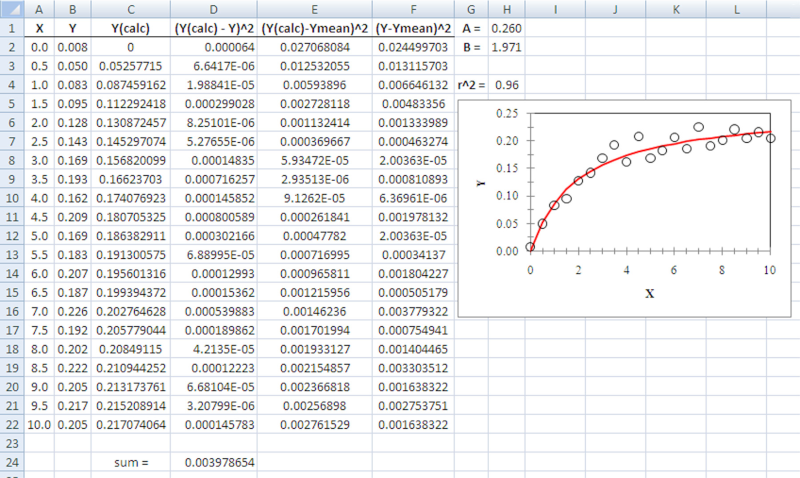Click the data point marker at X=7

tap(698, 127)
